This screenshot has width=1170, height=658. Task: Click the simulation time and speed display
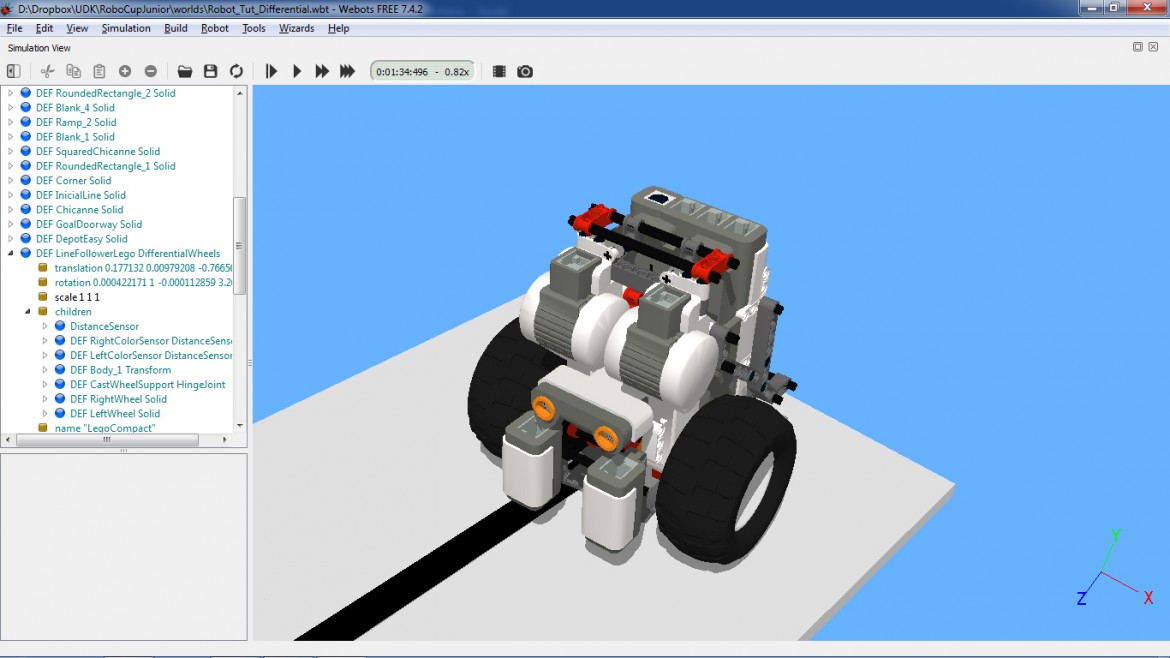[422, 72]
